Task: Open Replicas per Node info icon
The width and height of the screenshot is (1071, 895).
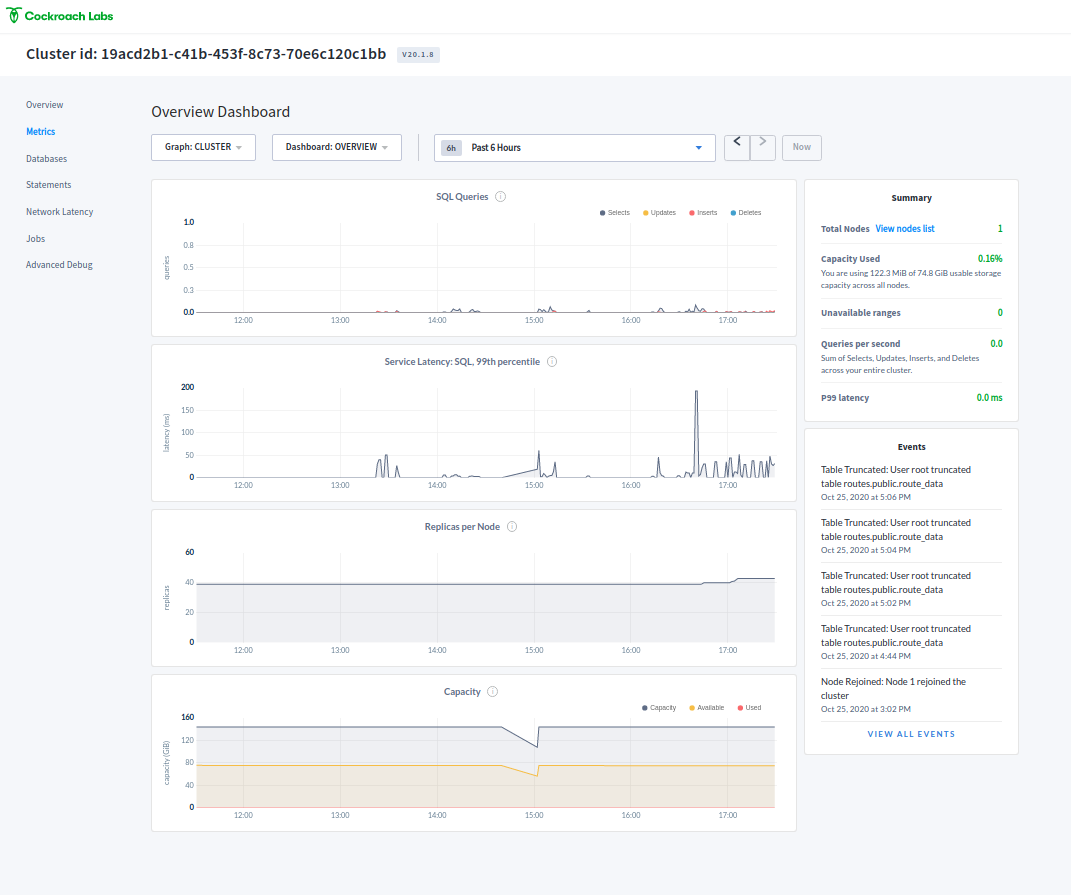Action: point(512,527)
